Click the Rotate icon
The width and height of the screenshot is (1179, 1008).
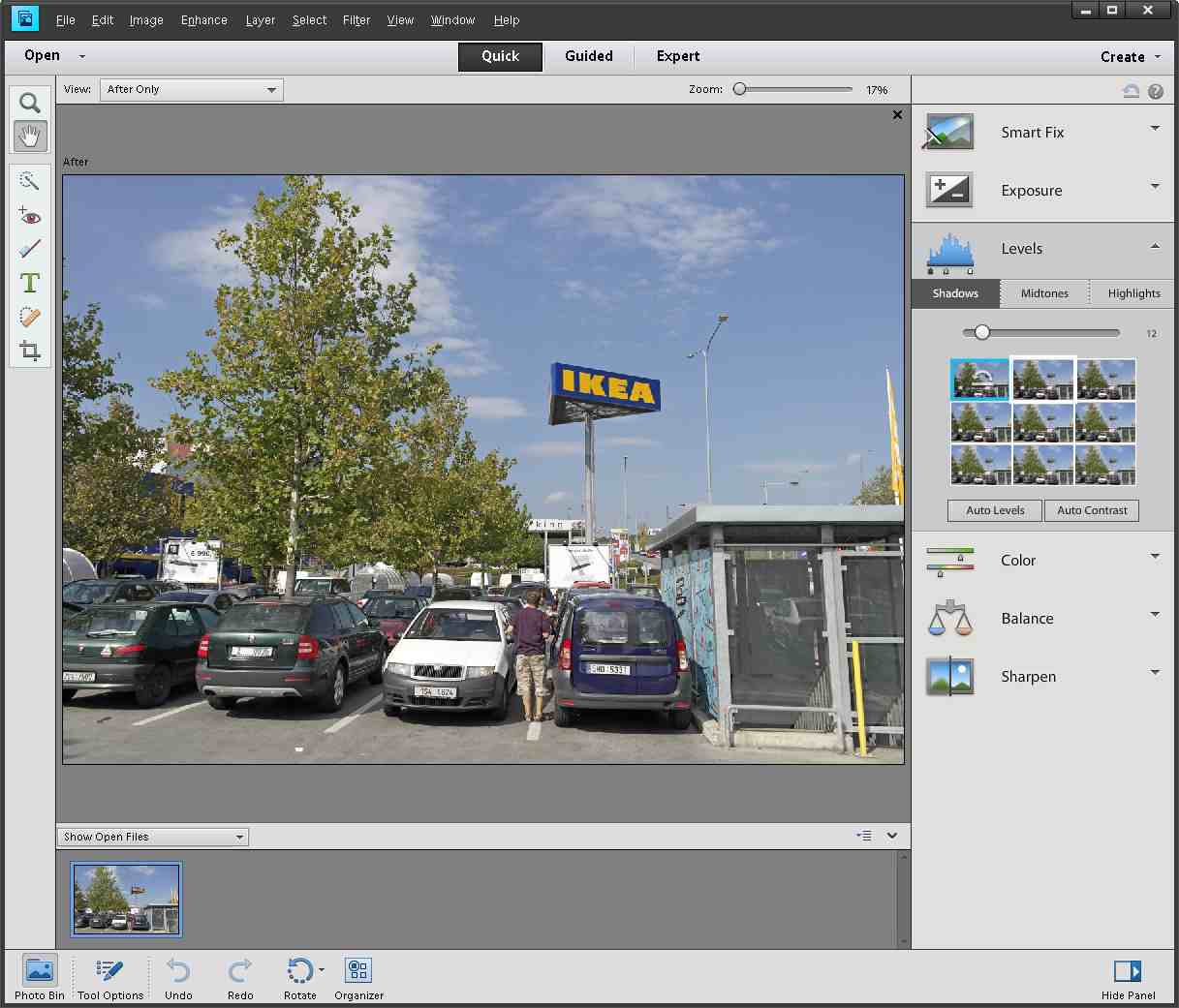[299, 970]
